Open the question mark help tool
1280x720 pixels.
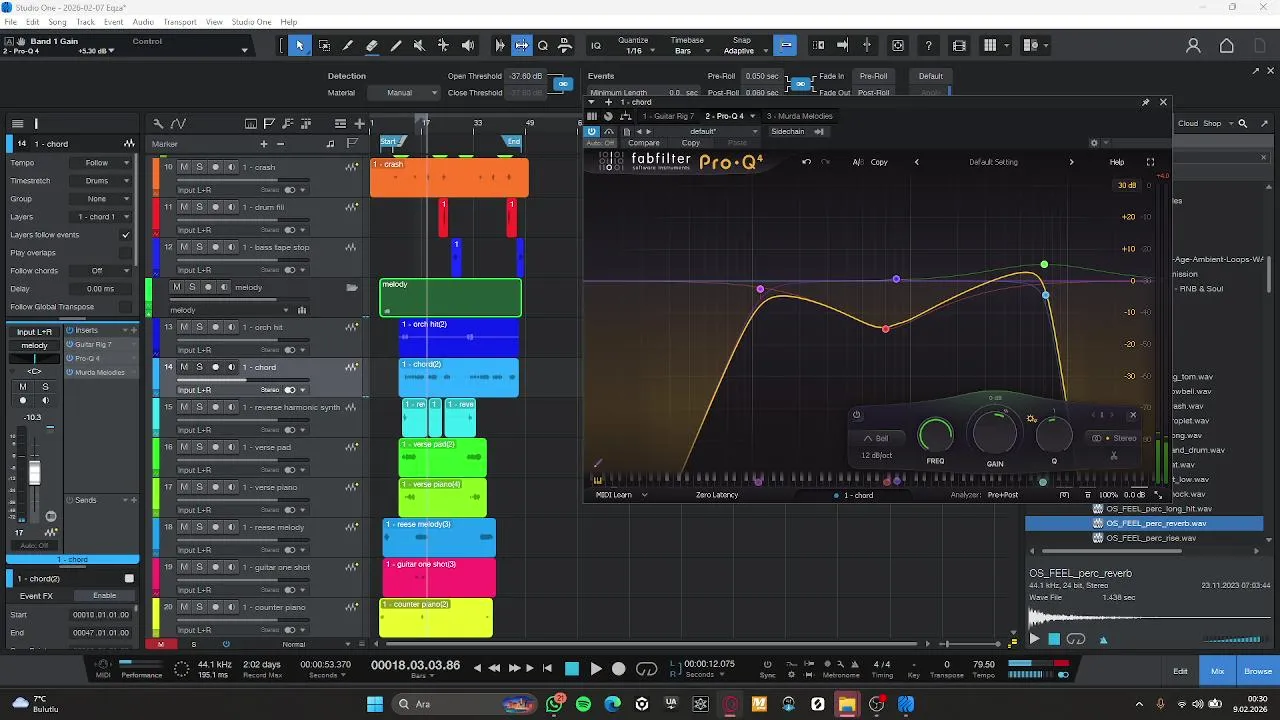point(929,45)
